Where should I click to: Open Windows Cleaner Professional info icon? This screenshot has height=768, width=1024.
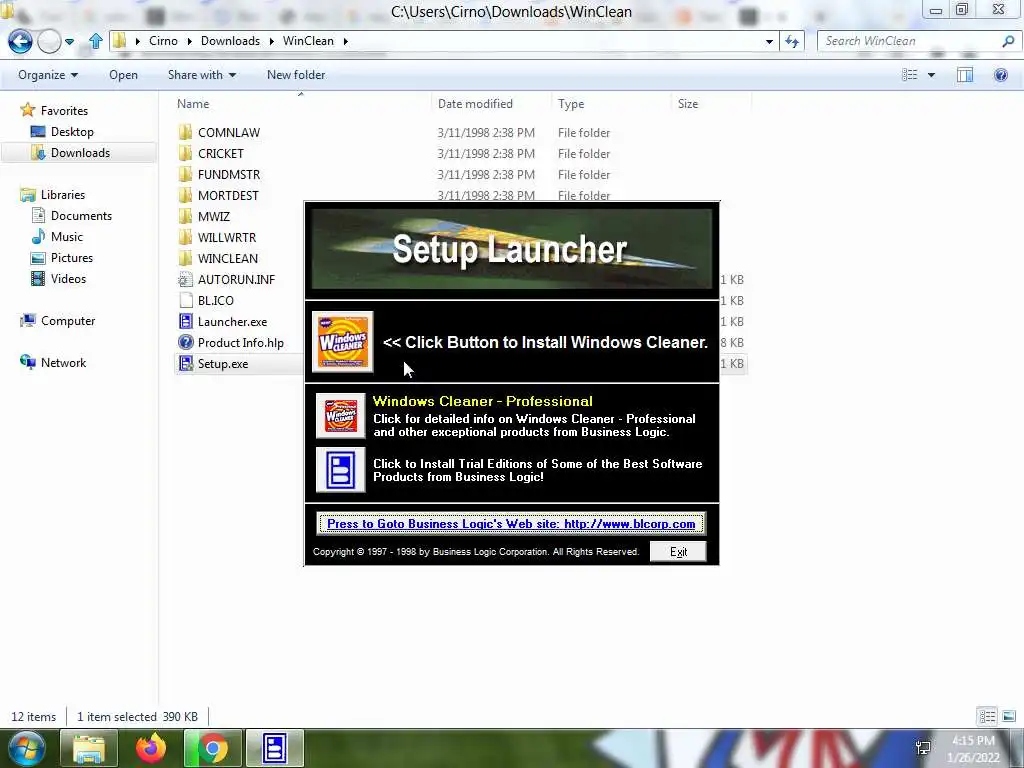[x=340, y=415]
